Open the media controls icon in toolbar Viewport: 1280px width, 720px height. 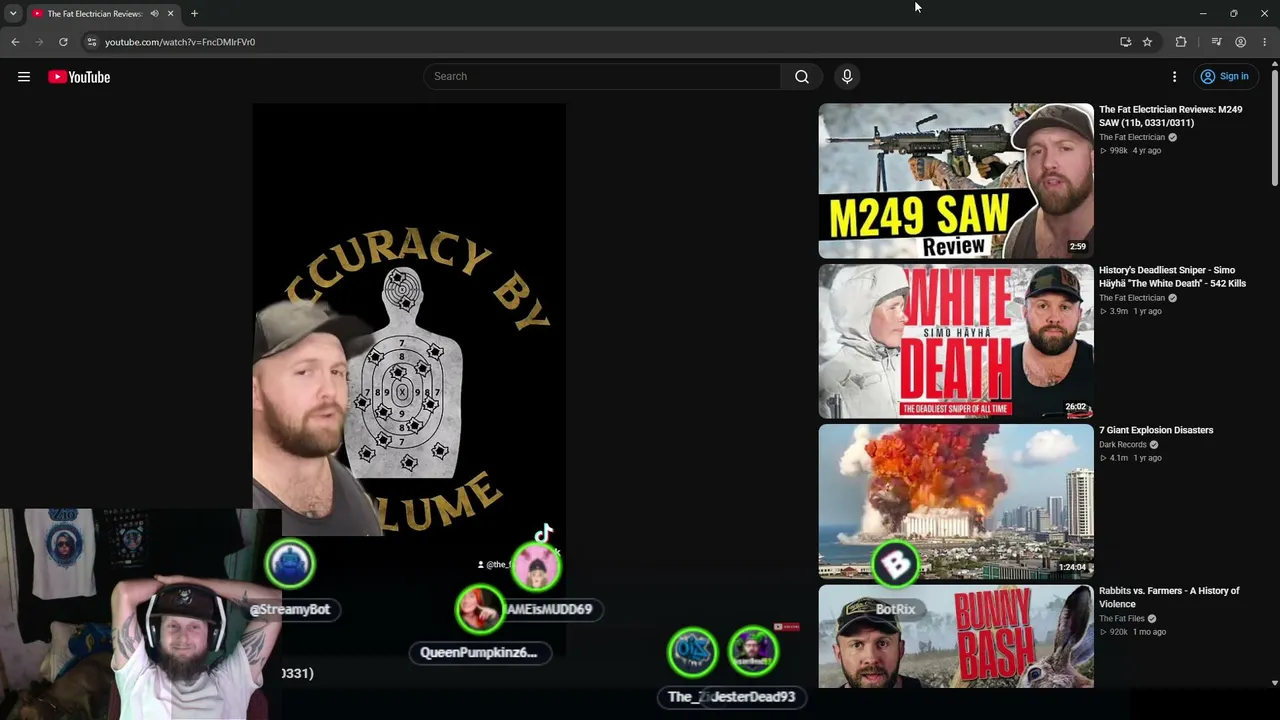pyautogui.click(x=1216, y=42)
